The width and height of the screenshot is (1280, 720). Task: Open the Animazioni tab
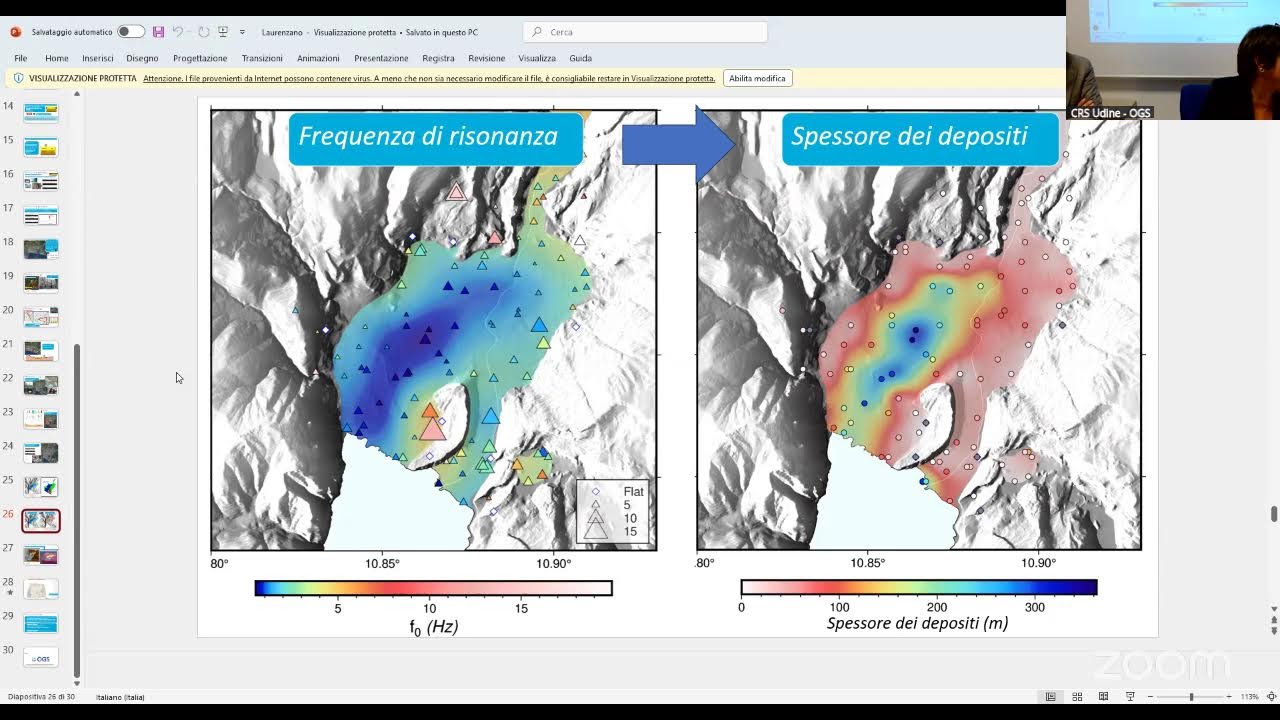click(318, 58)
